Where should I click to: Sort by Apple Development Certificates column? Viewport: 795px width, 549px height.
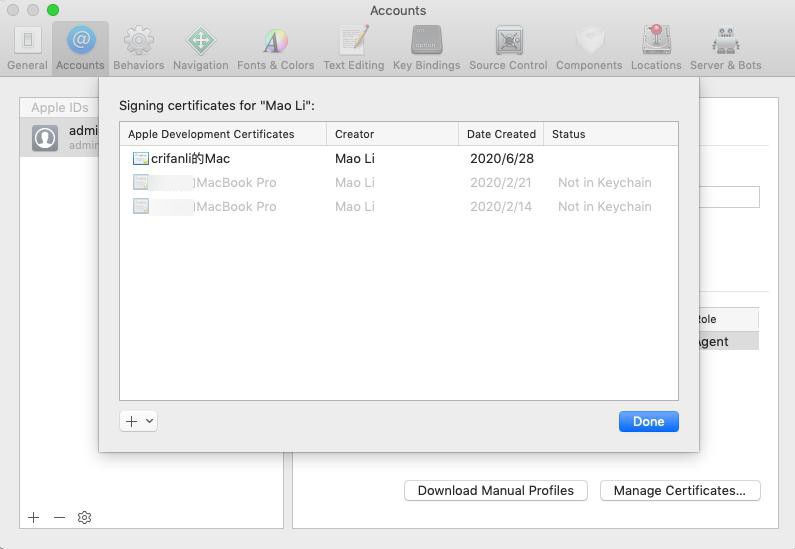[x=223, y=134]
